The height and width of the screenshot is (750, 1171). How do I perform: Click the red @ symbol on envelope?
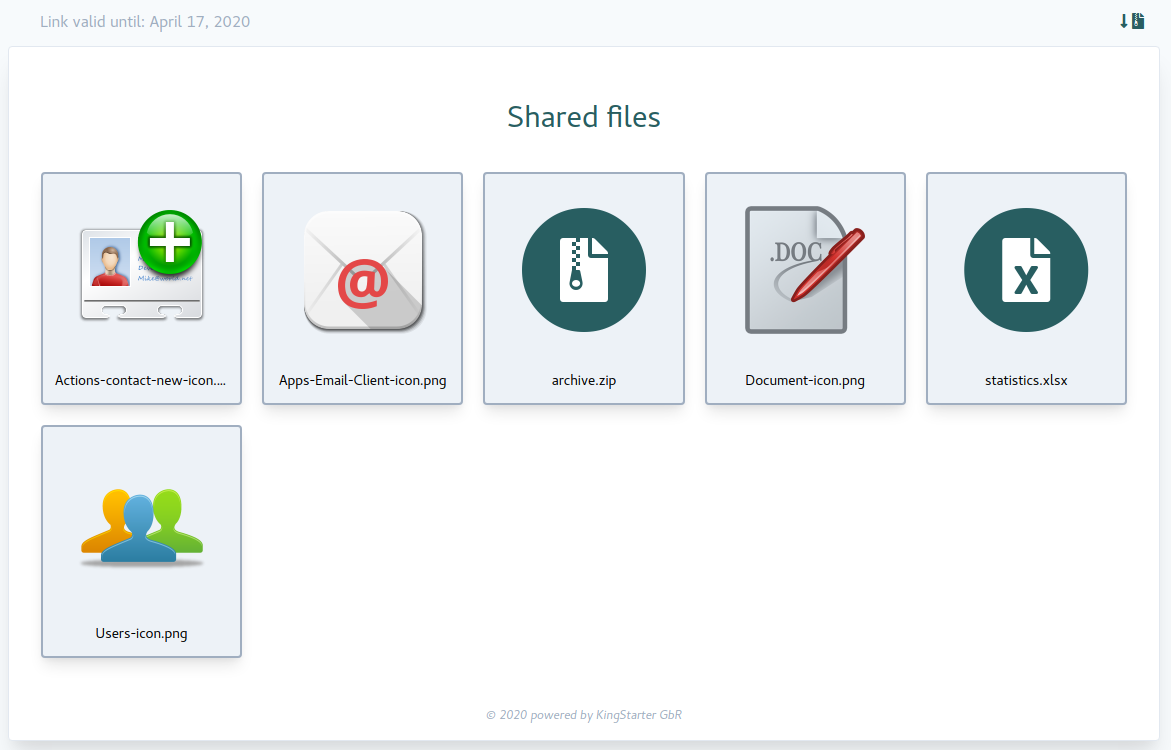[x=362, y=284]
